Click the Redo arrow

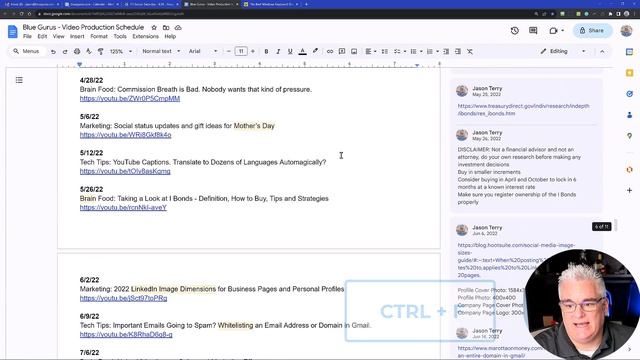click(x=65, y=51)
